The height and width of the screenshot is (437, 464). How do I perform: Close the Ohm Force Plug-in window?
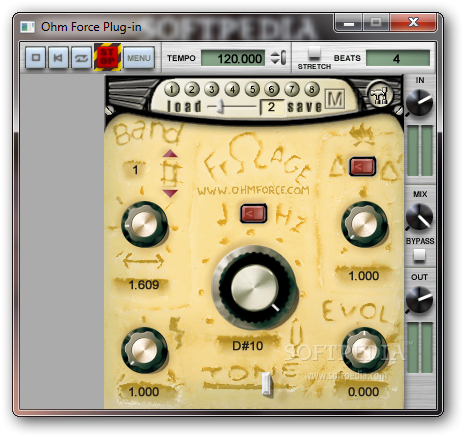click(x=413, y=23)
